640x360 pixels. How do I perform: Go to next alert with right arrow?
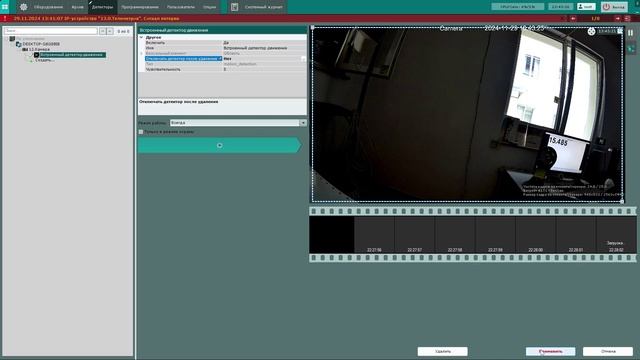pos(618,18)
